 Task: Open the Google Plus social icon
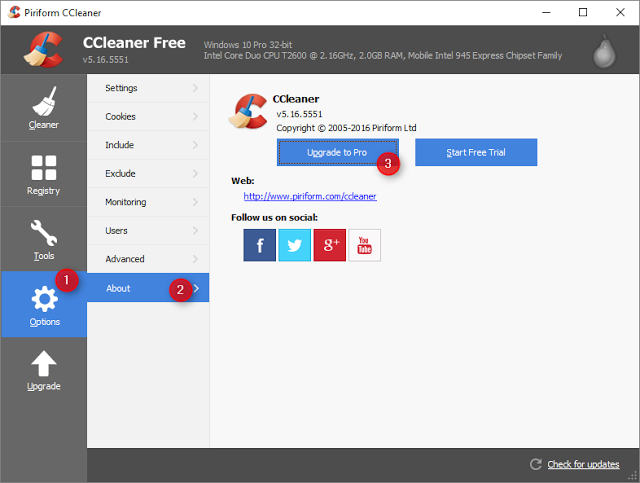tap(330, 245)
